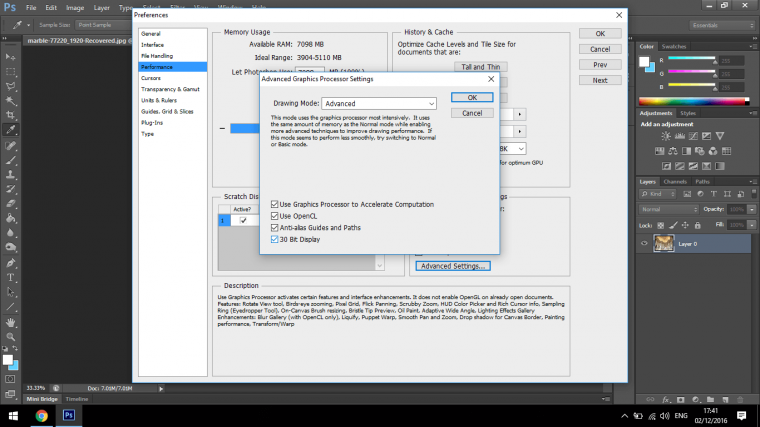Click Lock all padlock icon

click(697, 225)
